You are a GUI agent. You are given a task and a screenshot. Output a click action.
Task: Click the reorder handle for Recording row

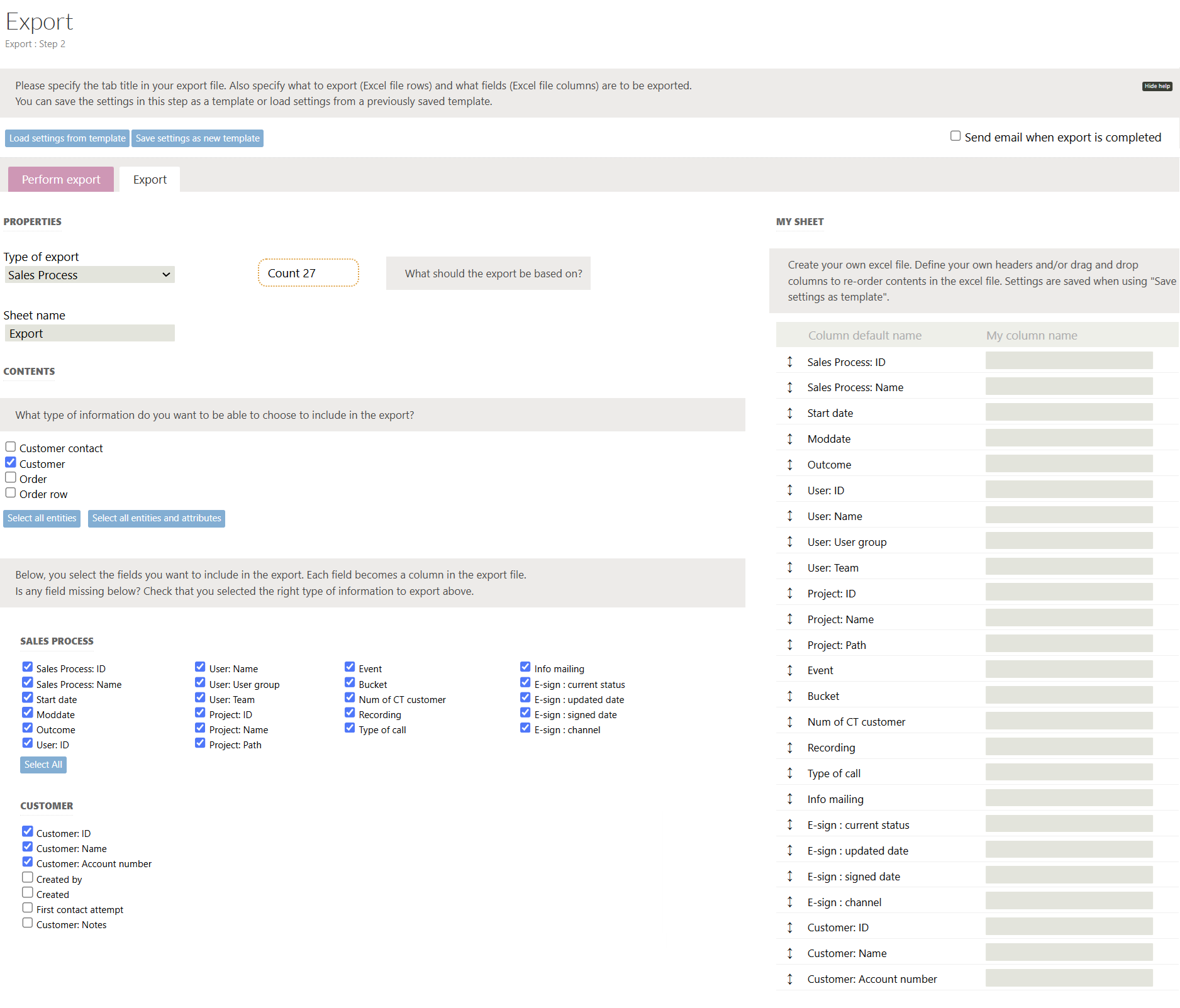790,748
